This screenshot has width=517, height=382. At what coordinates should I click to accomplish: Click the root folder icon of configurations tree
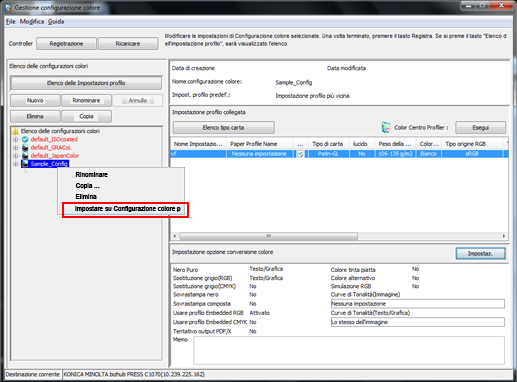coord(15,131)
